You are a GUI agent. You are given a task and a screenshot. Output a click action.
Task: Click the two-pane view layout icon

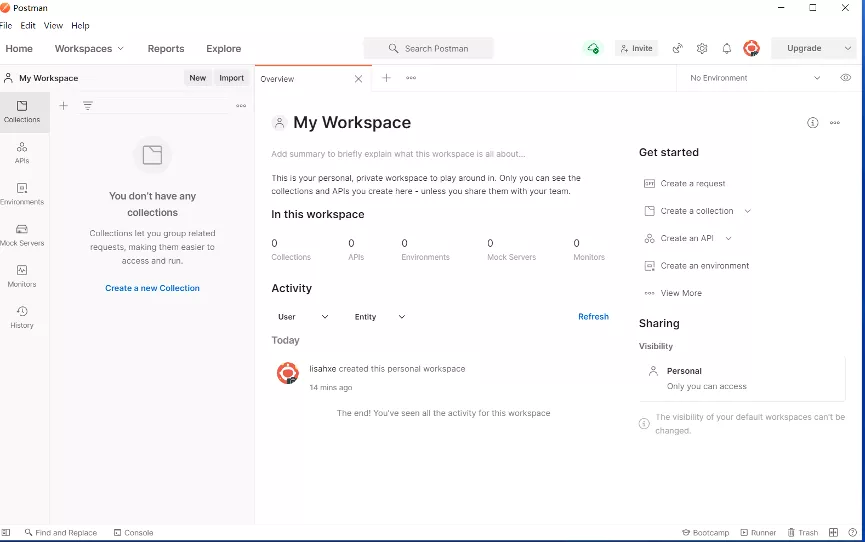click(833, 533)
